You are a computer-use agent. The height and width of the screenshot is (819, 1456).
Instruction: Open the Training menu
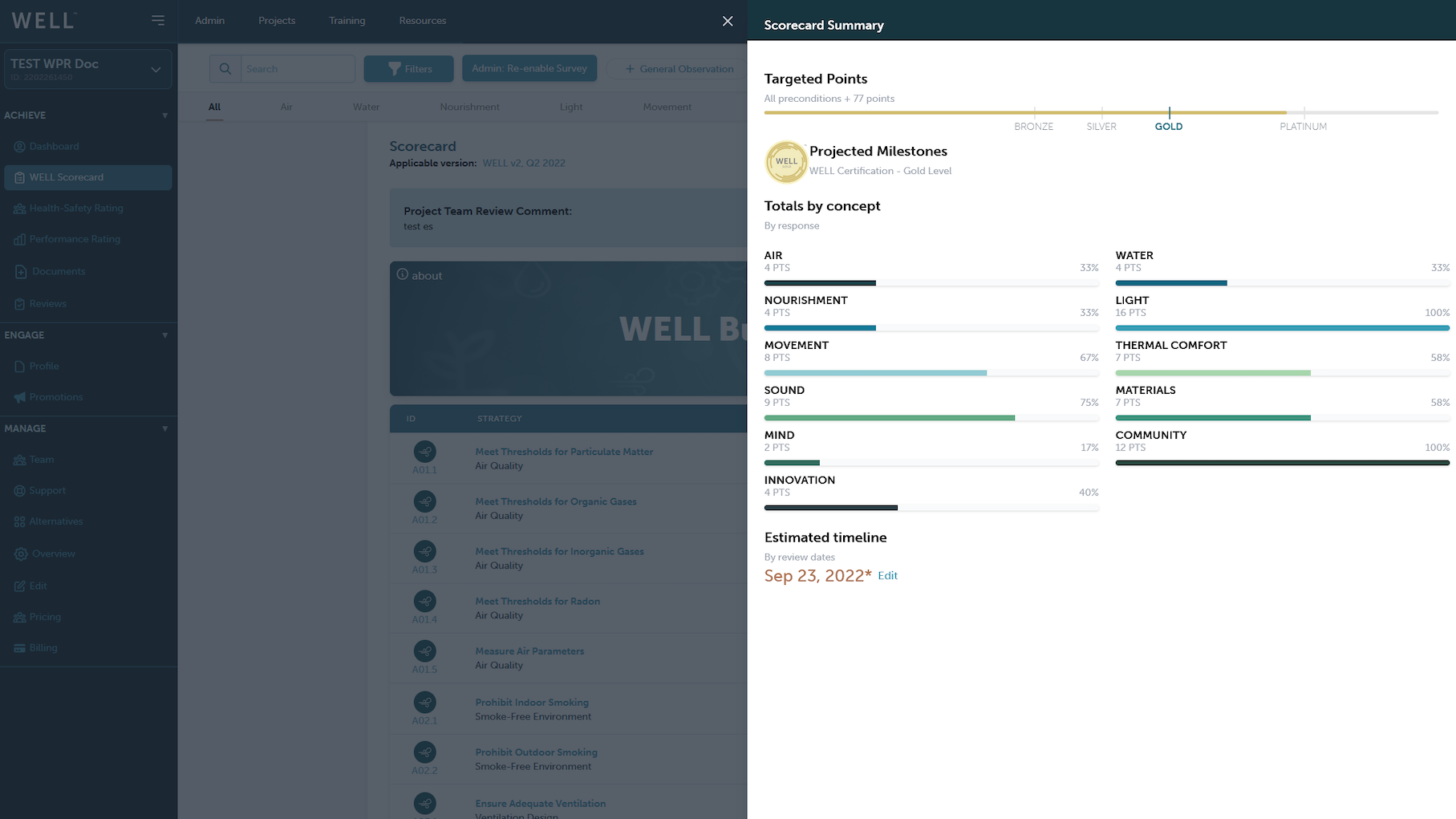(x=347, y=21)
